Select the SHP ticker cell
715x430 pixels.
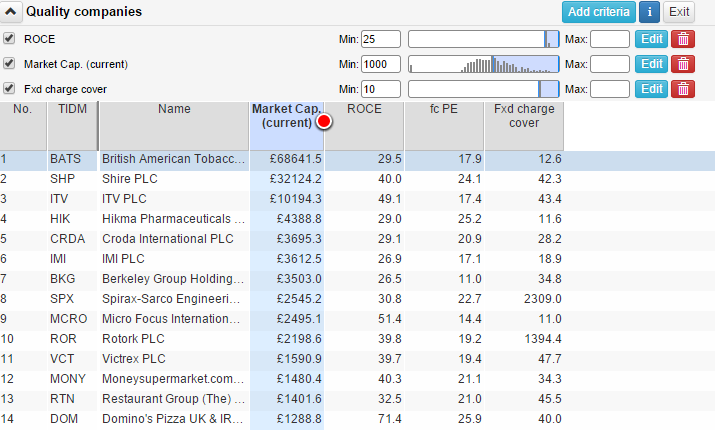(62, 179)
